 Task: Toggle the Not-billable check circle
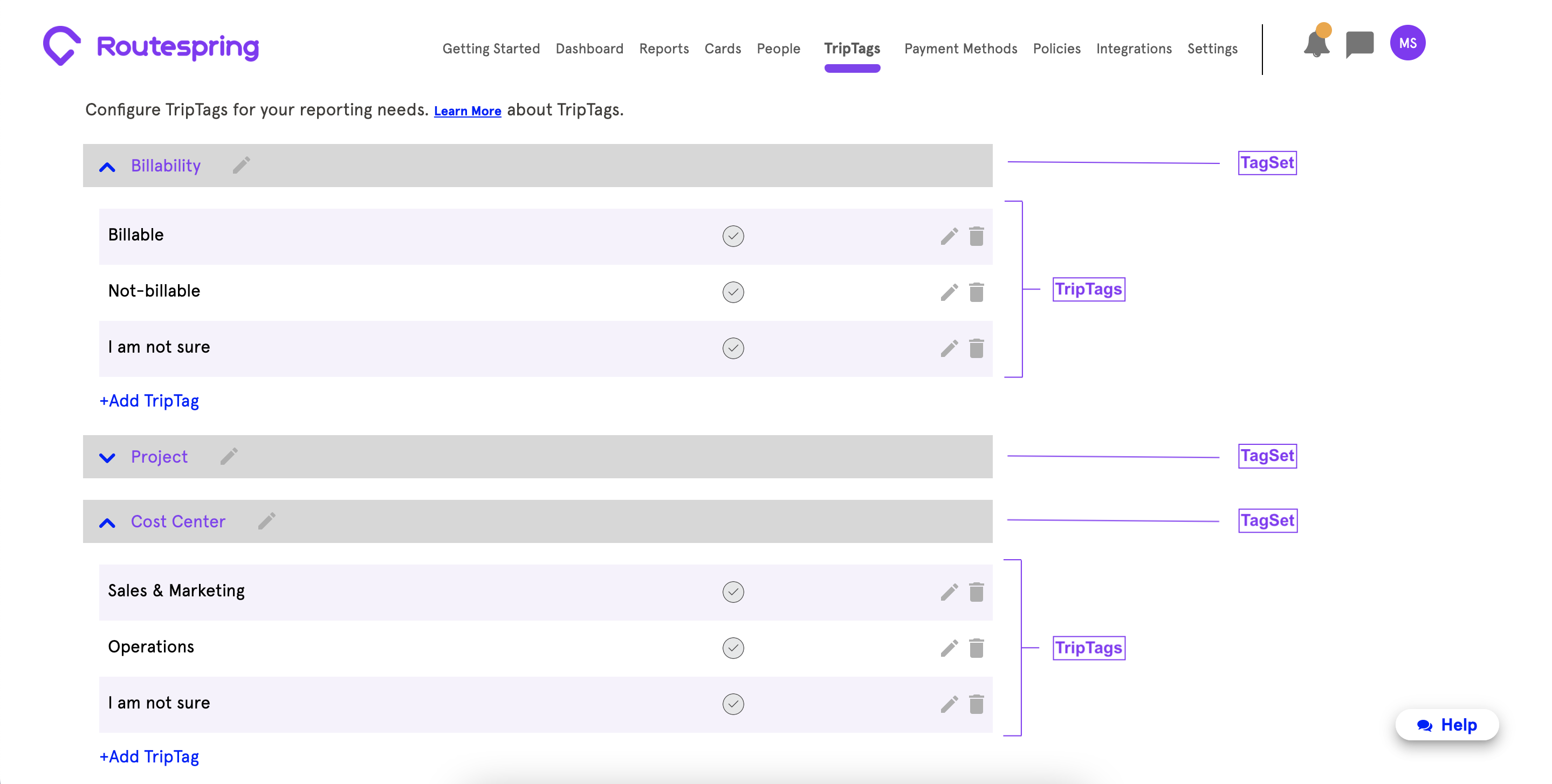tap(733, 292)
